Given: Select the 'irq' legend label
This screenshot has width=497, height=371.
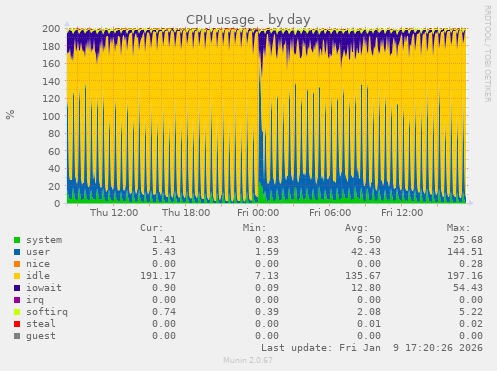Looking at the screenshot, I should point(35,300).
